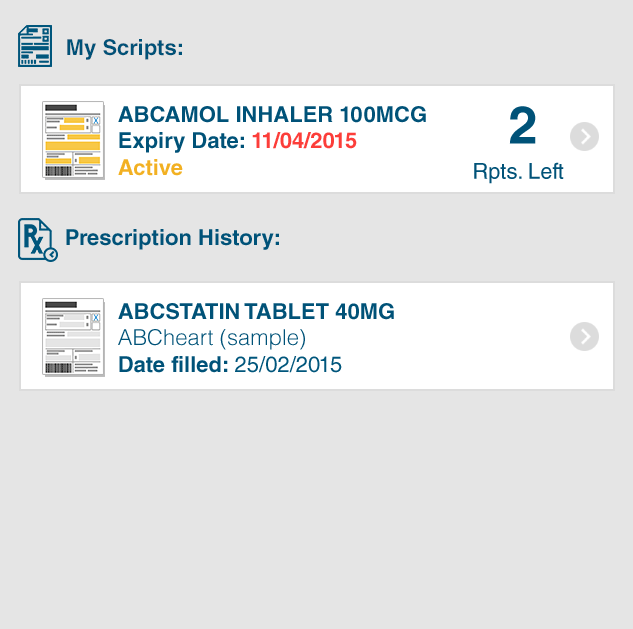The height and width of the screenshot is (629, 633).
Task: Click the Rpts. Left label
Action: (x=518, y=172)
